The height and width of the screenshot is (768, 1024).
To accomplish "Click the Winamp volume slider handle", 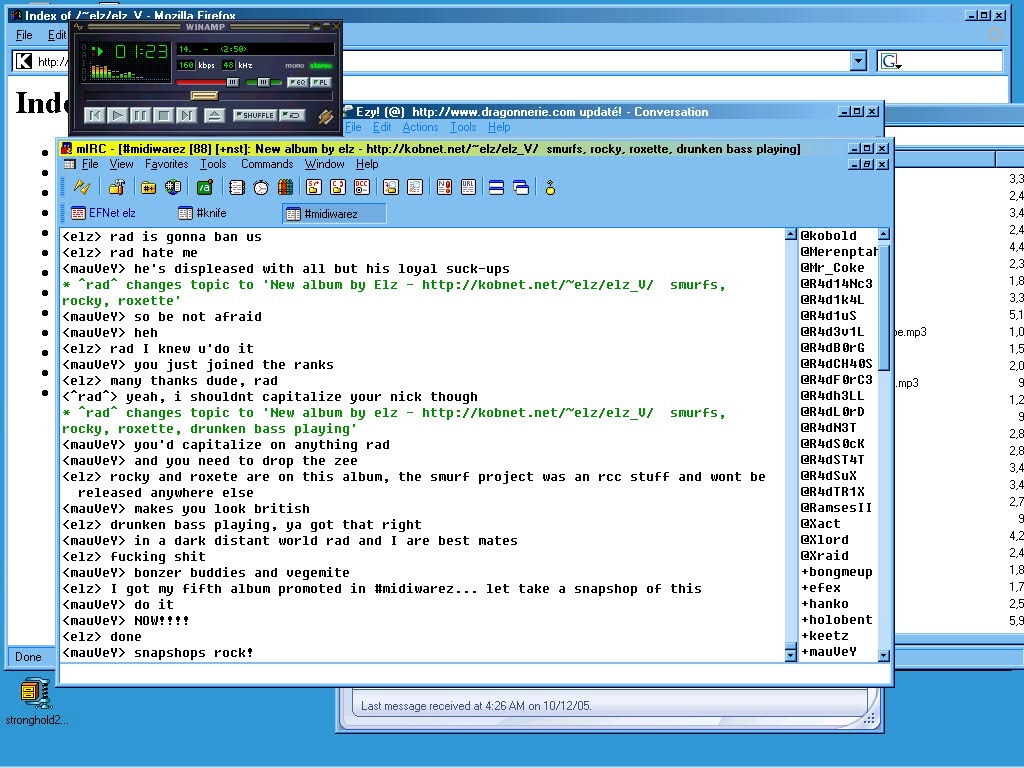I will point(232,82).
